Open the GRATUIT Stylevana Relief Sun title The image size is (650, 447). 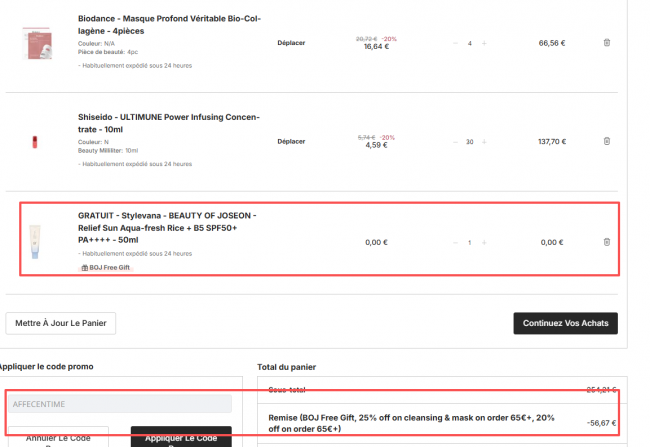click(165, 228)
